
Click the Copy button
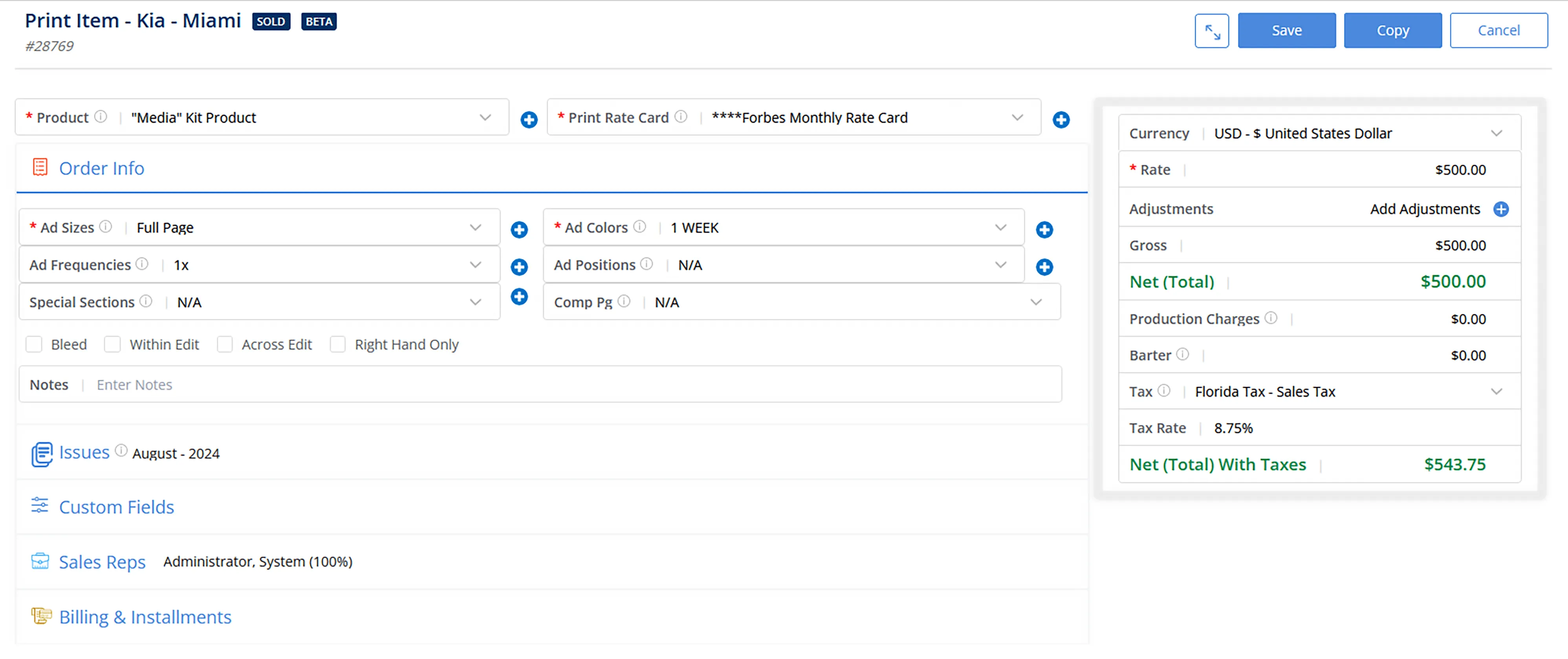pos(1392,30)
